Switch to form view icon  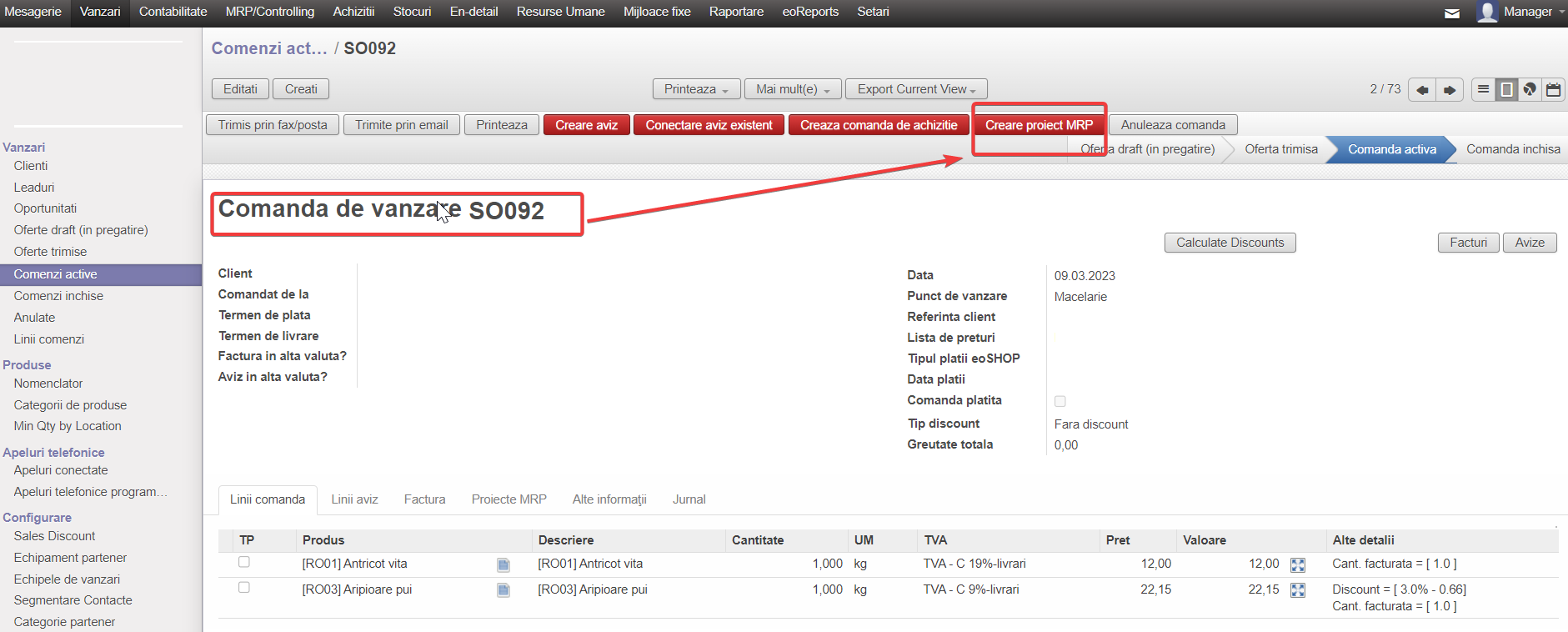pyautogui.click(x=1506, y=89)
